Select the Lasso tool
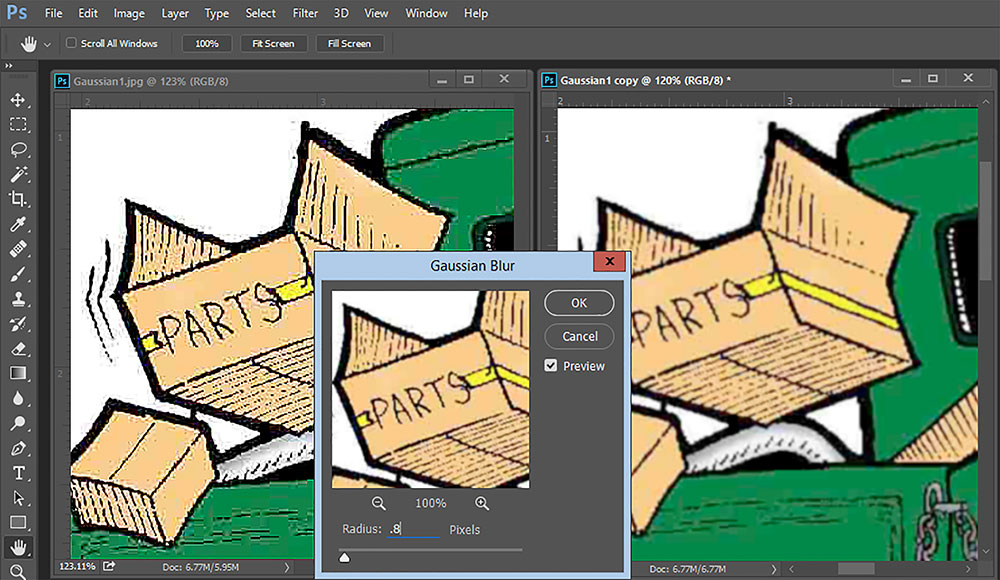1000x580 pixels. coord(18,149)
